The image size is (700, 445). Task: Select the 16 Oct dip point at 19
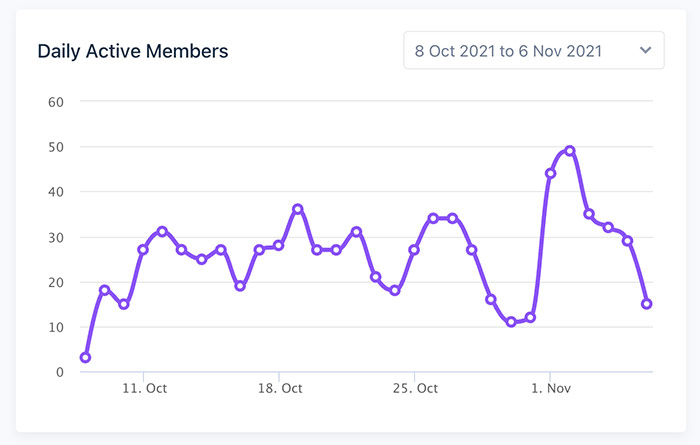(x=240, y=286)
